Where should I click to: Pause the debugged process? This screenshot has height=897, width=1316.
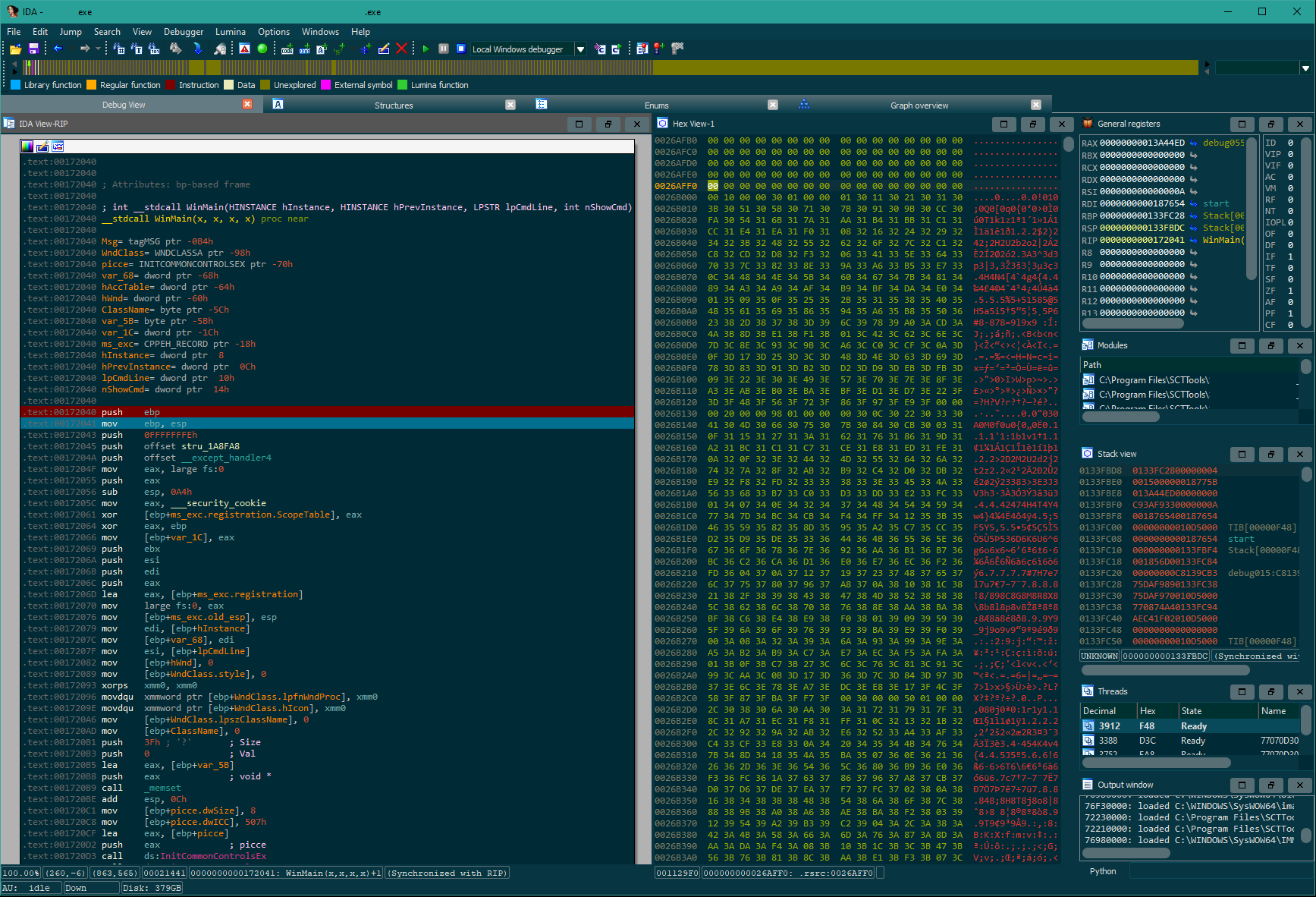click(444, 49)
